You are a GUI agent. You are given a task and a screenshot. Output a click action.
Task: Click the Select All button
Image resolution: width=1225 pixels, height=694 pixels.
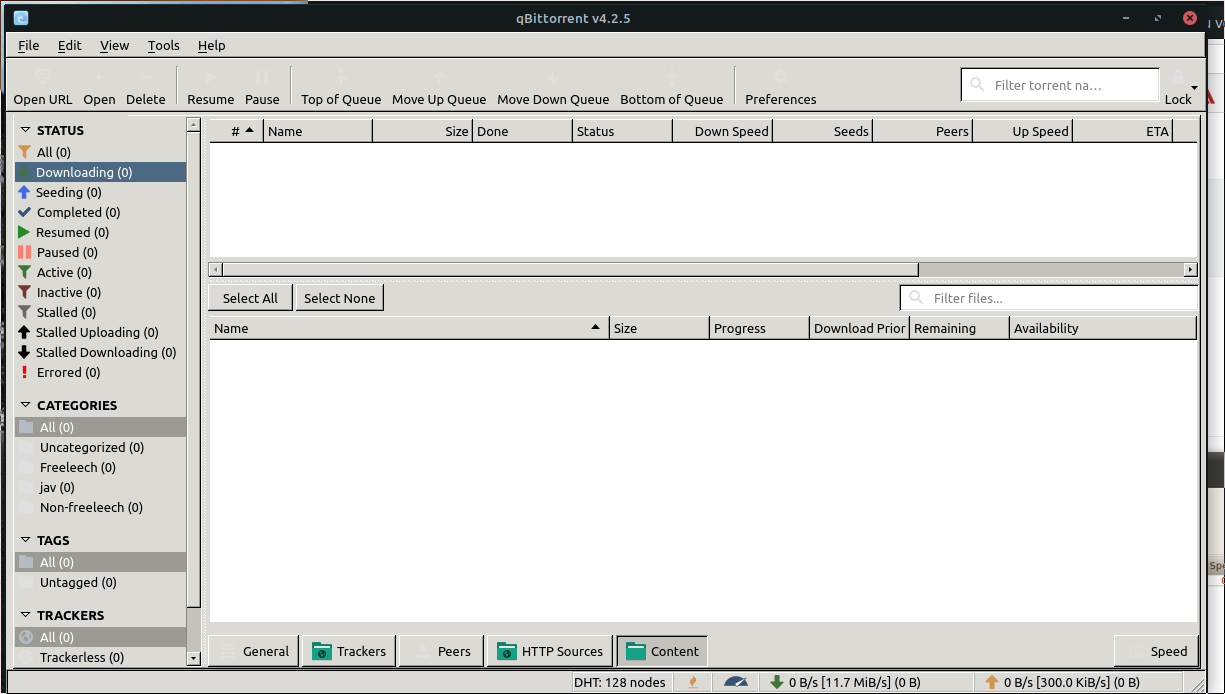pos(250,298)
